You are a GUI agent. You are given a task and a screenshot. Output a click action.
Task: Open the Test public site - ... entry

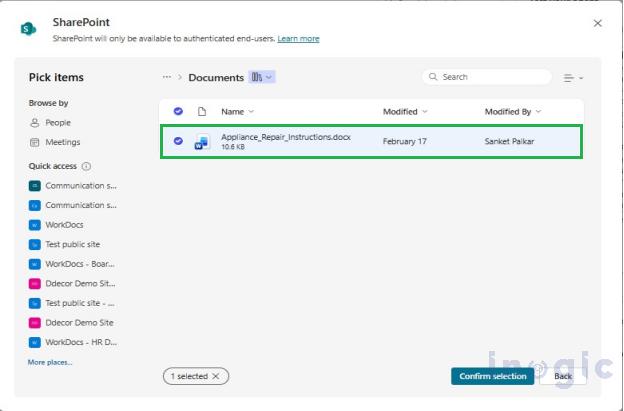tap(72, 303)
